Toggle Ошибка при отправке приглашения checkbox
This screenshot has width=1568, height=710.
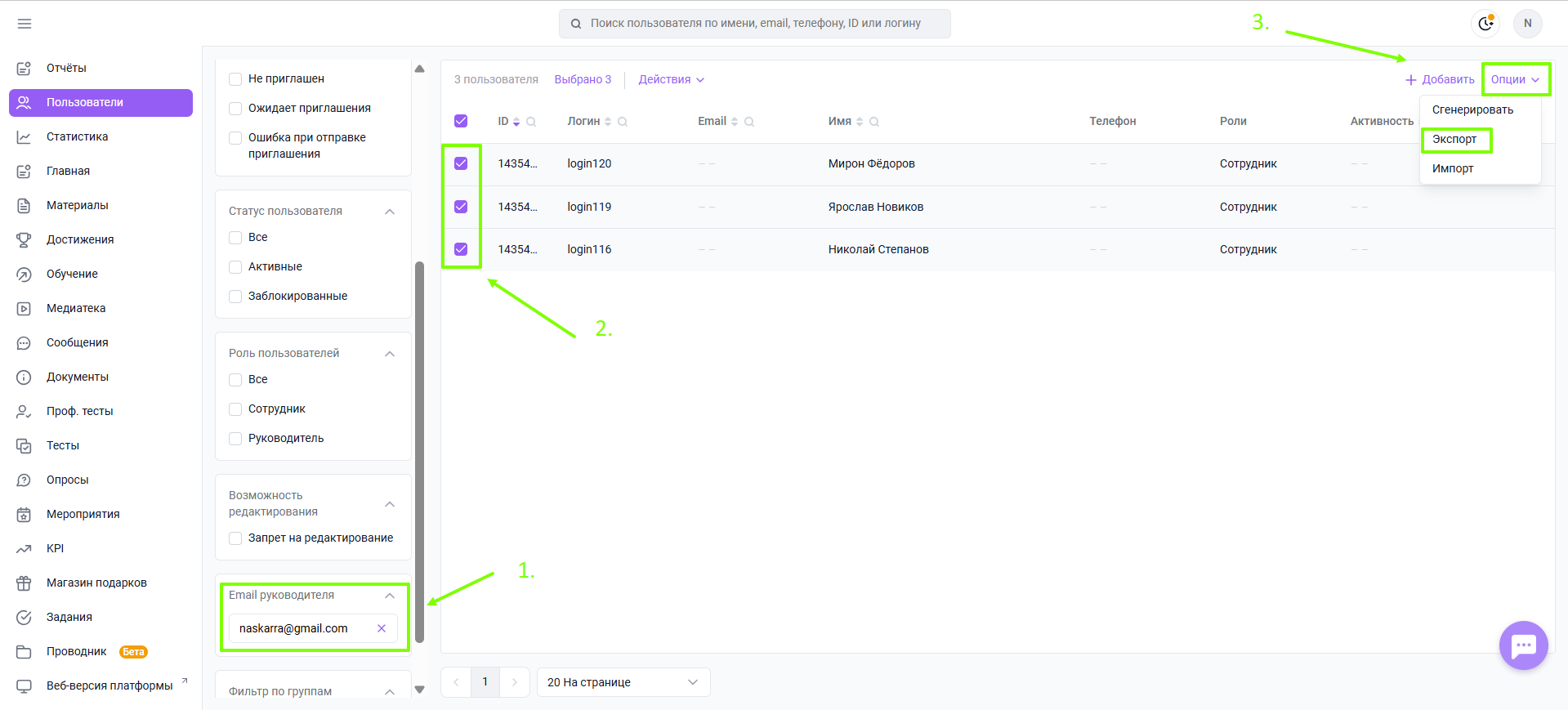(x=235, y=138)
